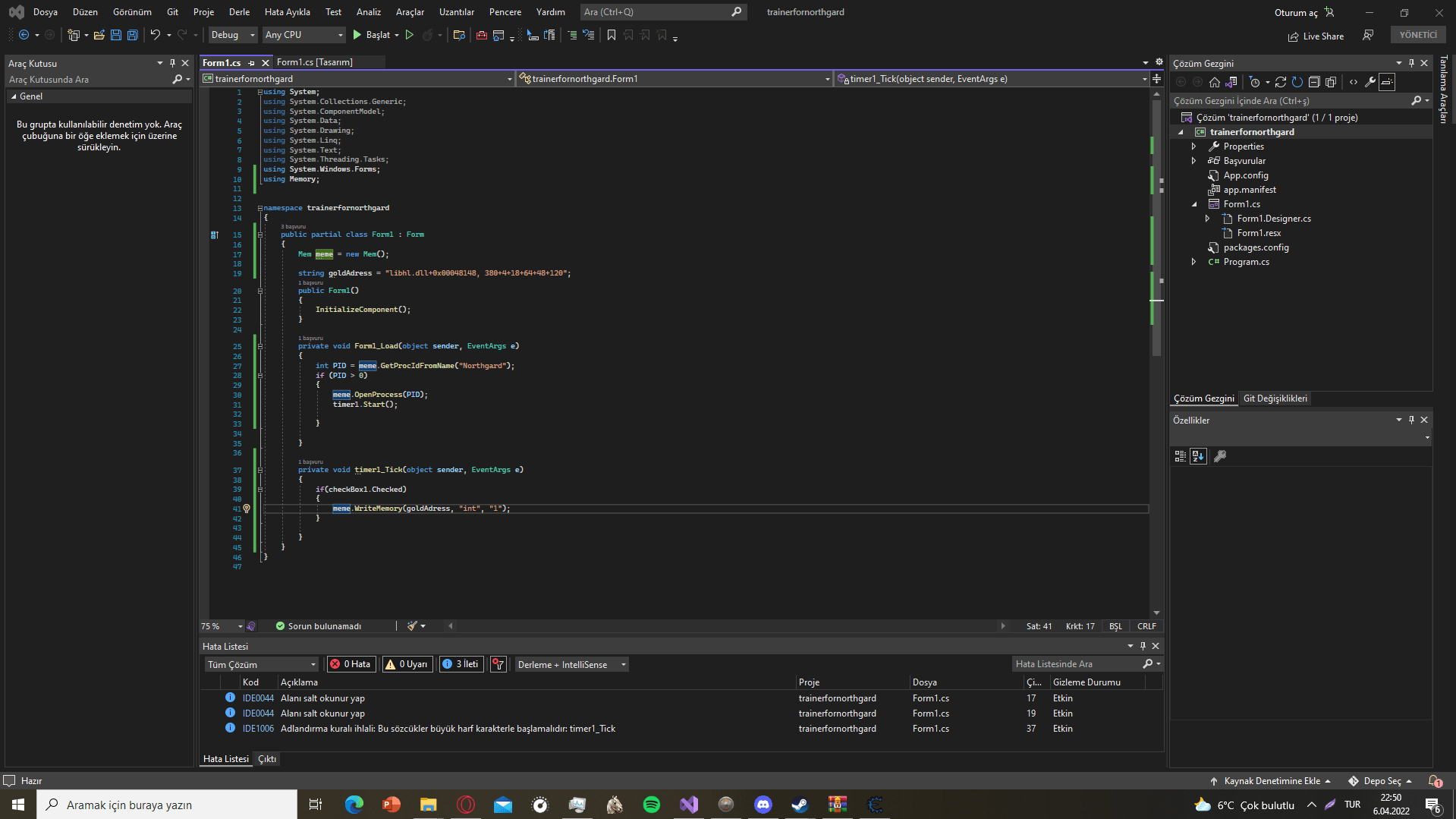The width and height of the screenshot is (1456, 819).
Task: Click the View Code angle brackets icon
Action: coord(1354,82)
